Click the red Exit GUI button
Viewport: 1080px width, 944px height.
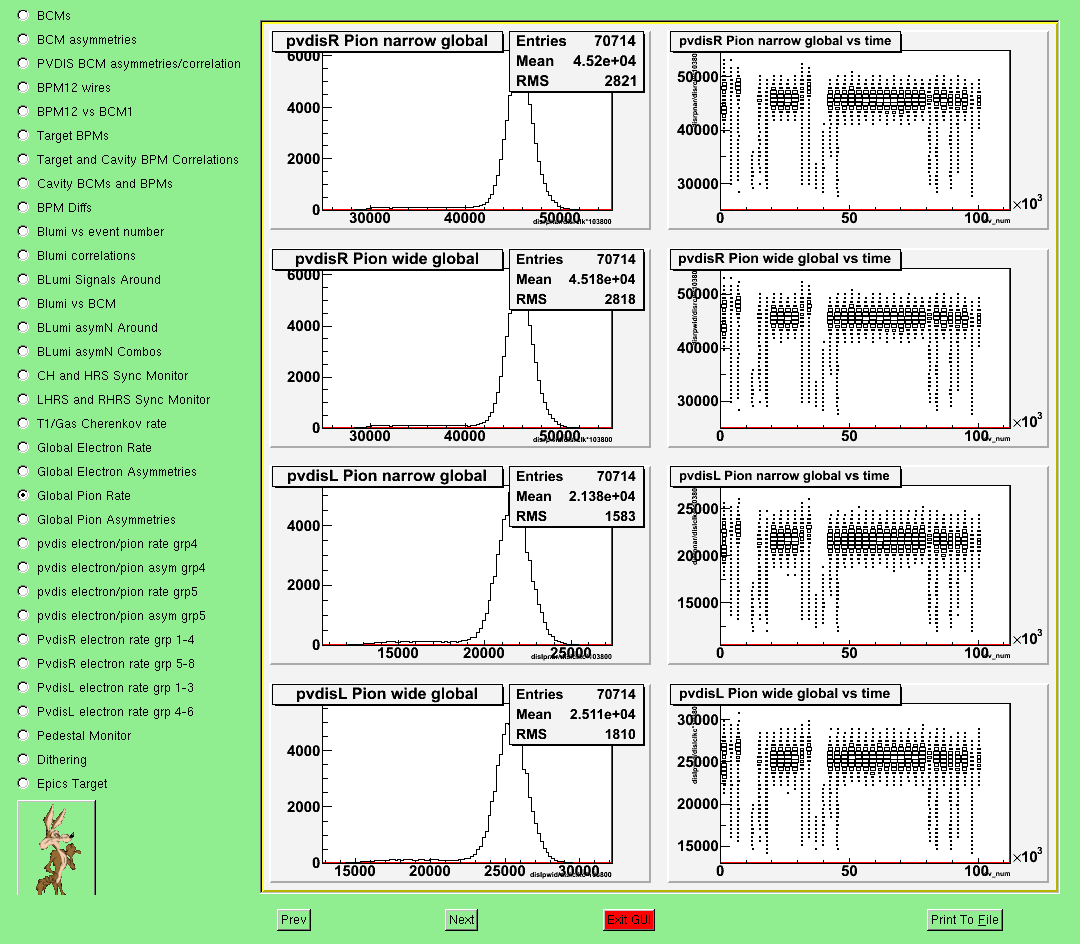click(x=628, y=919)
